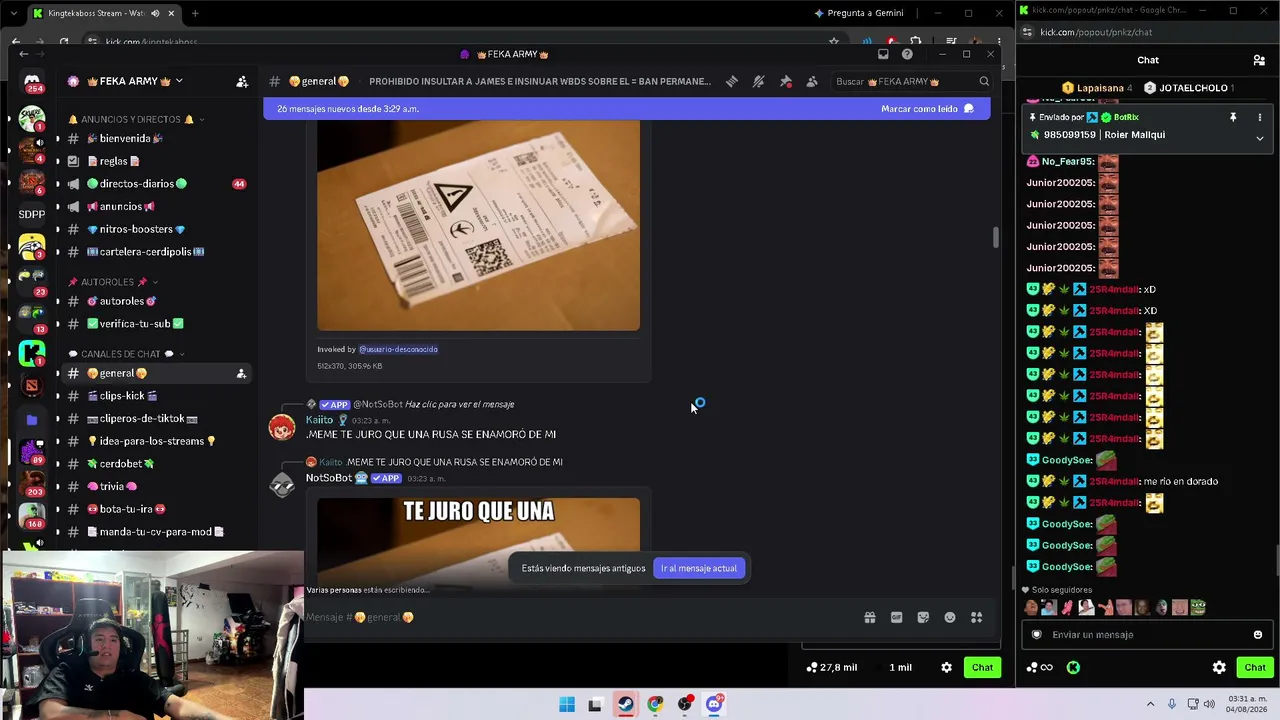Open pinned message options three-dot menu
The image size is (1280, 720).
click(x=1259, y=117)
